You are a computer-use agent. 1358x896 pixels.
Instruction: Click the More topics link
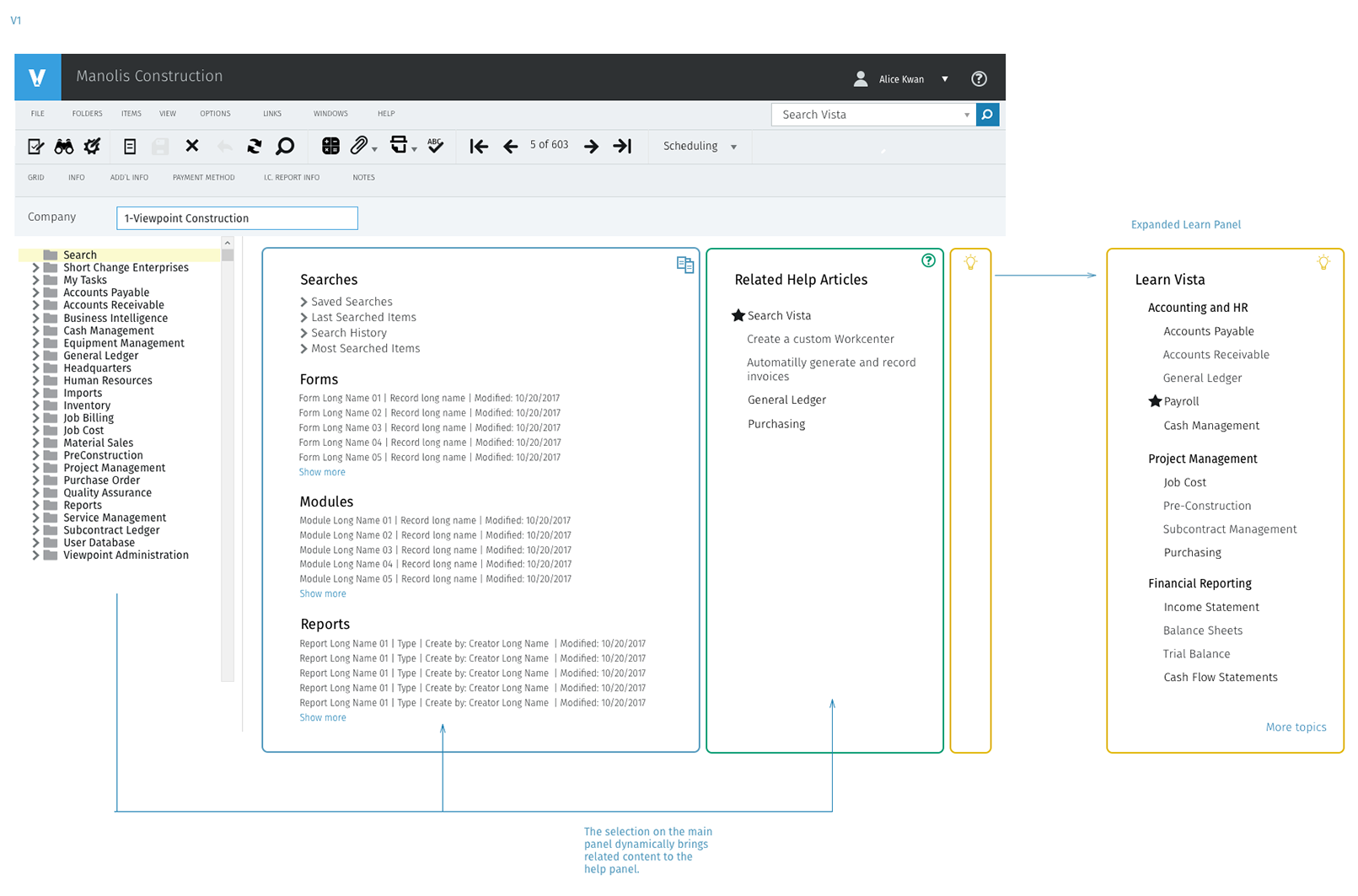click(x=1296, y=727)
